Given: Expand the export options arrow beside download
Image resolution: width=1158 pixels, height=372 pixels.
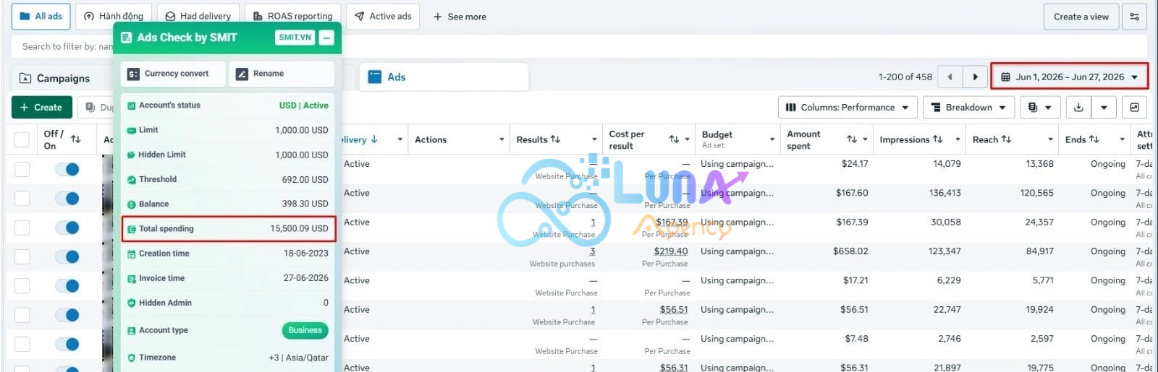Looking at the screenshot, I should pyautogui.click(x=1103, y=107).
